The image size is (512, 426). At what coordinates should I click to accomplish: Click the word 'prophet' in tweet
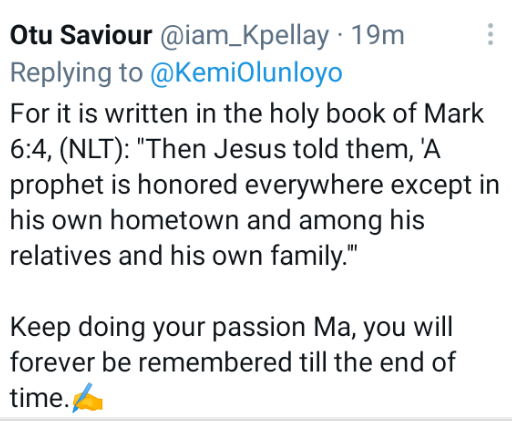coord(57,185)
